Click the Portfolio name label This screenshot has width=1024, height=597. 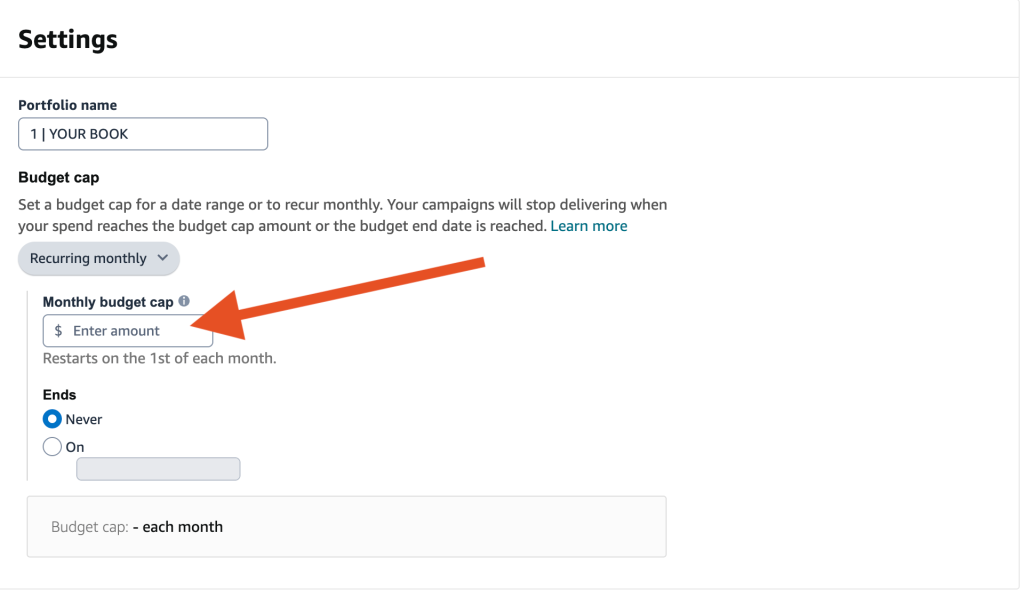(67, 105)
